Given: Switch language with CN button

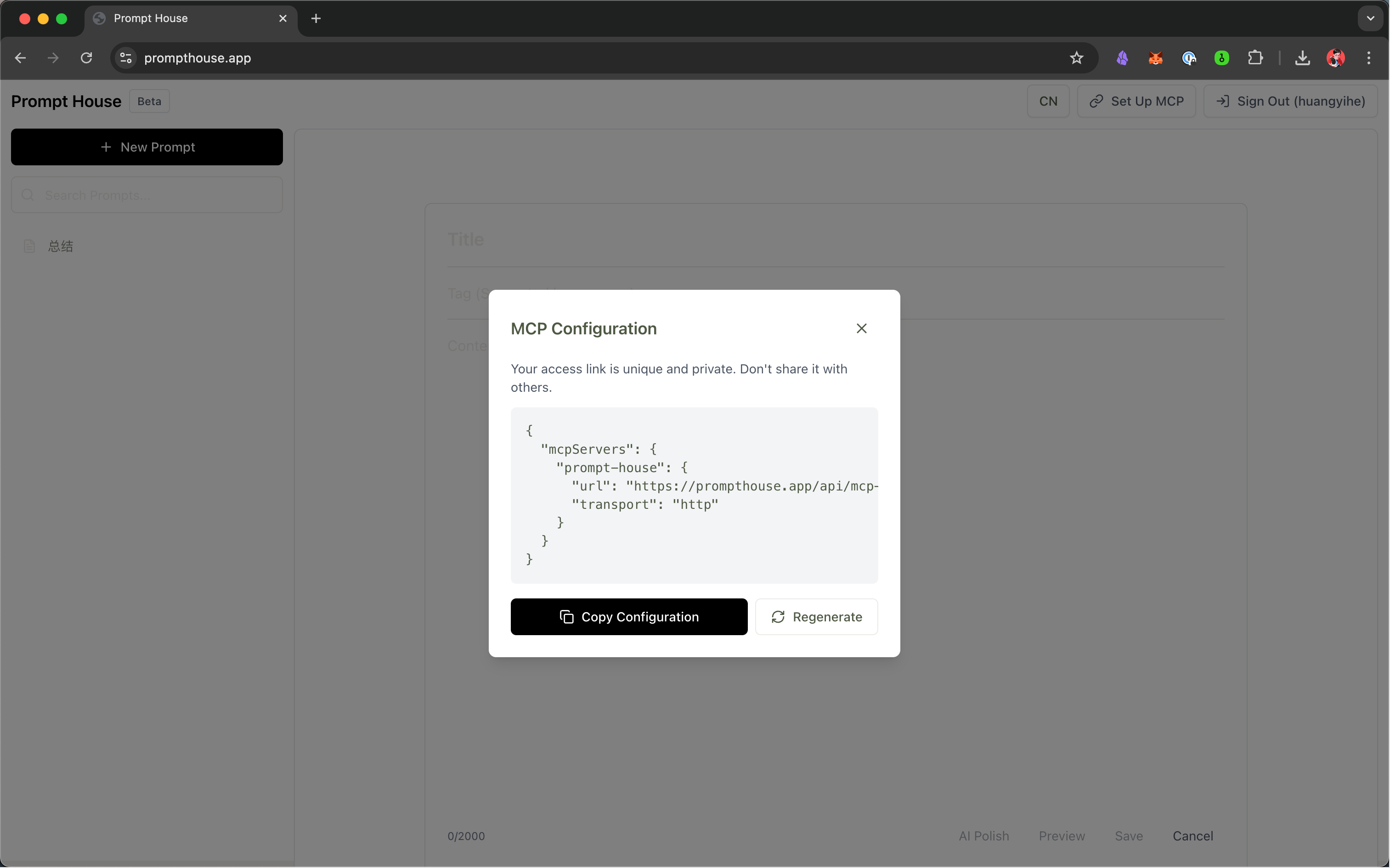Looking at the screenshot, I should 1048,101.
